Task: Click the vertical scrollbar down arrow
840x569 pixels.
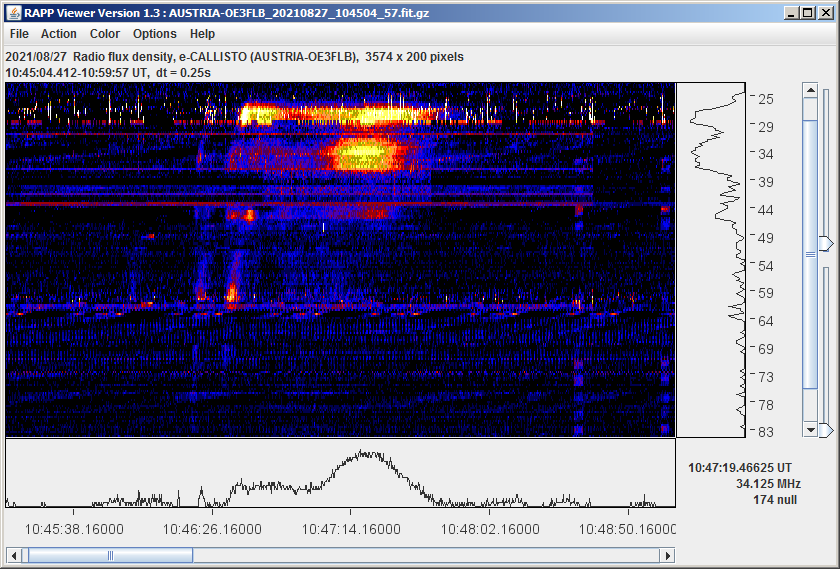Action: coord(811,430)
